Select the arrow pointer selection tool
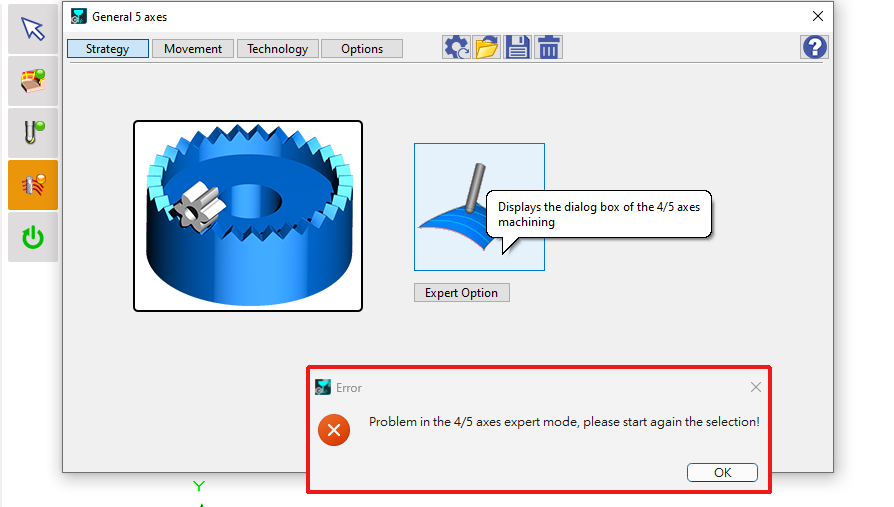Screen dimensions: 894x507 (x=33, y=29)
